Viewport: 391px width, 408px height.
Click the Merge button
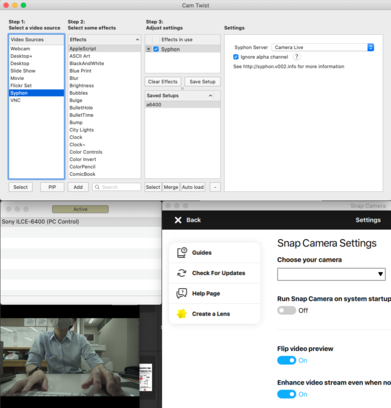(x=171, y=187)
